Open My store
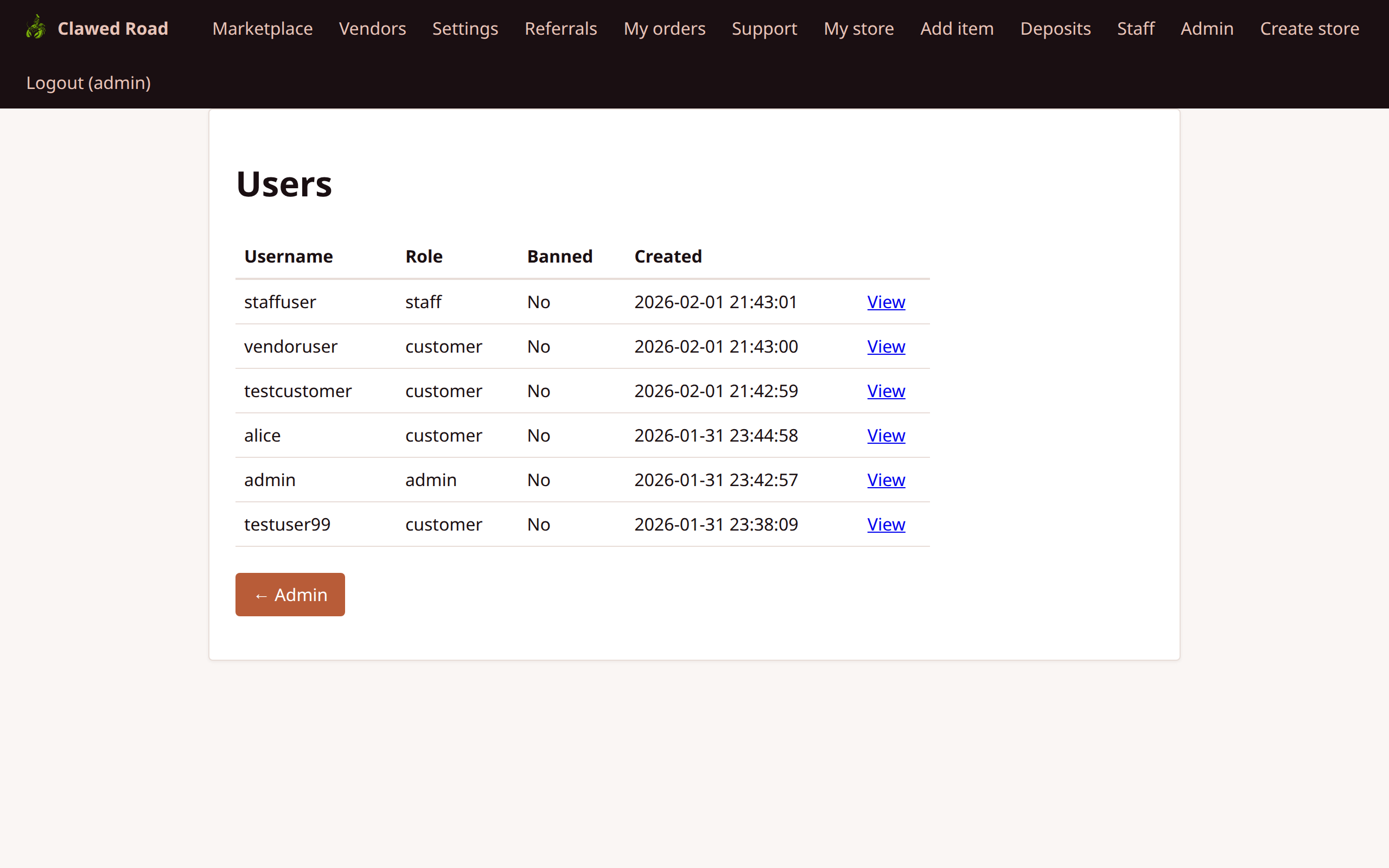1389x868 pixels. [859, 28]
